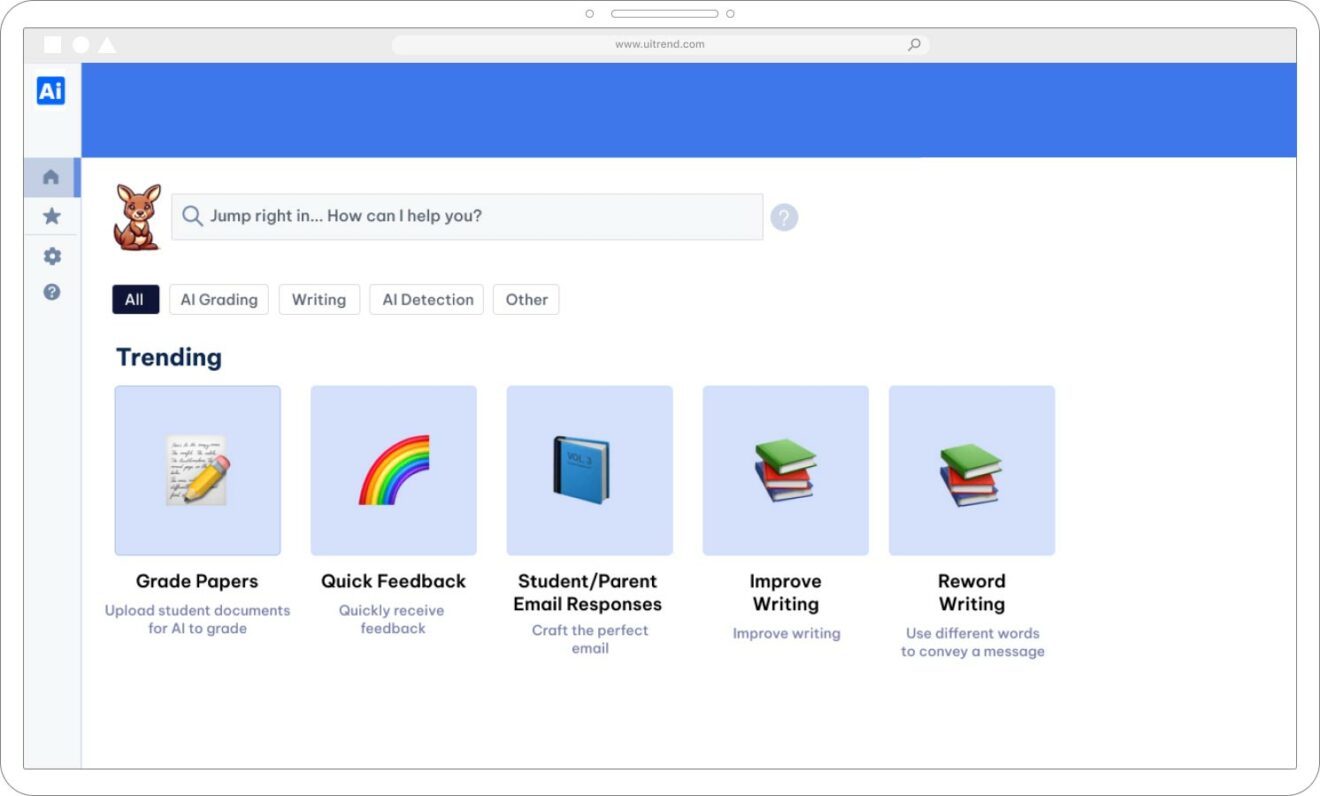Image resolution: width=1320 pixels, height=796 pixels.
Task: Select the All filter chip
Action: tap(135, 299)
